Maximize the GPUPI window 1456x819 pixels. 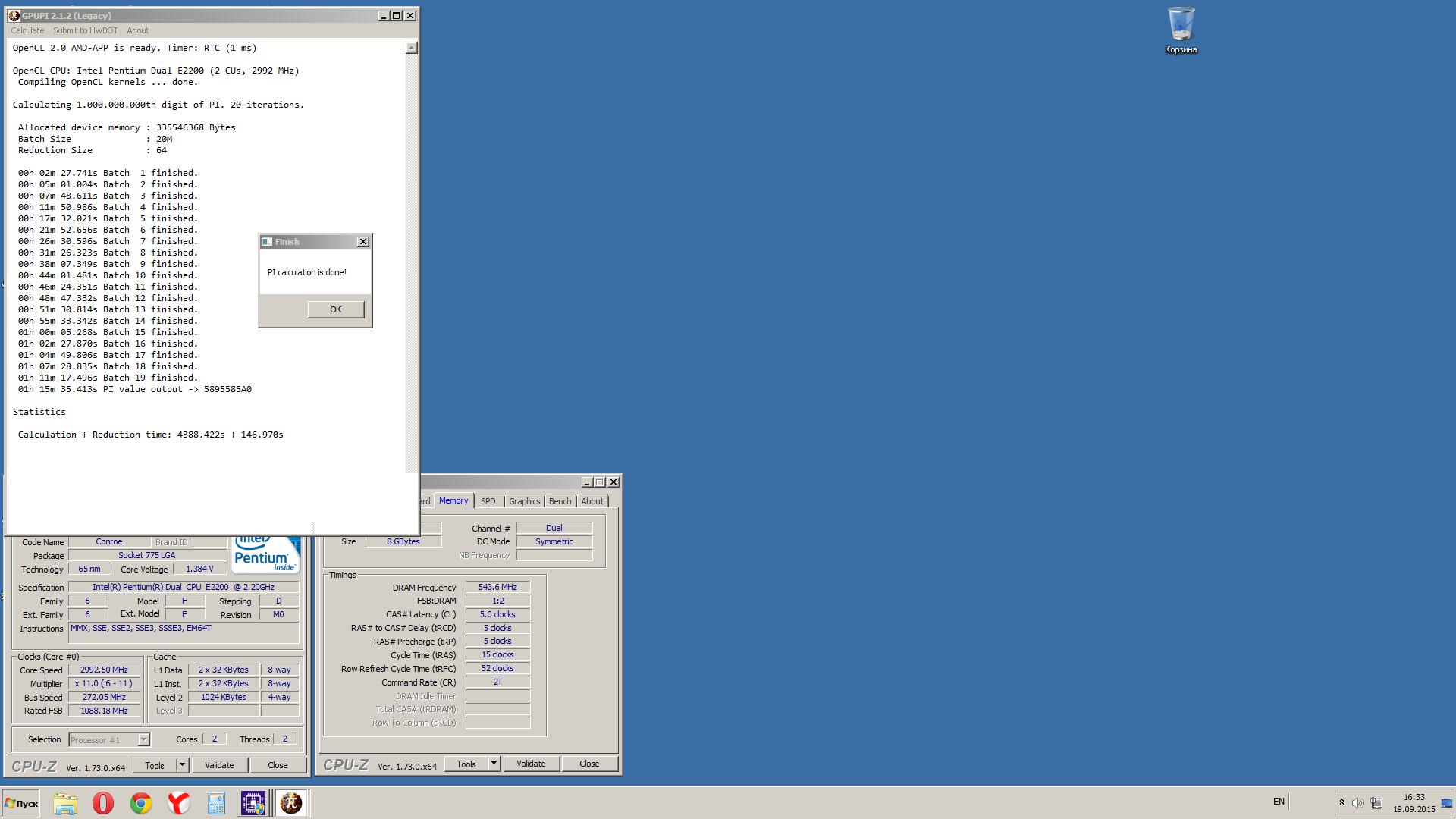[396, 15]
